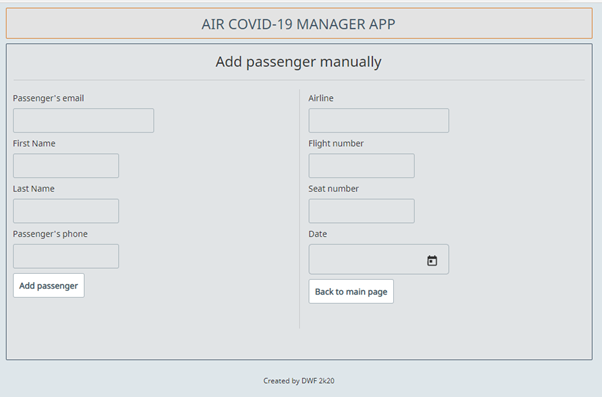Click the AIR COVID-19 MANAGER APP header
Viewport: 602px width, 397px height.
click(x=299, y=23)
